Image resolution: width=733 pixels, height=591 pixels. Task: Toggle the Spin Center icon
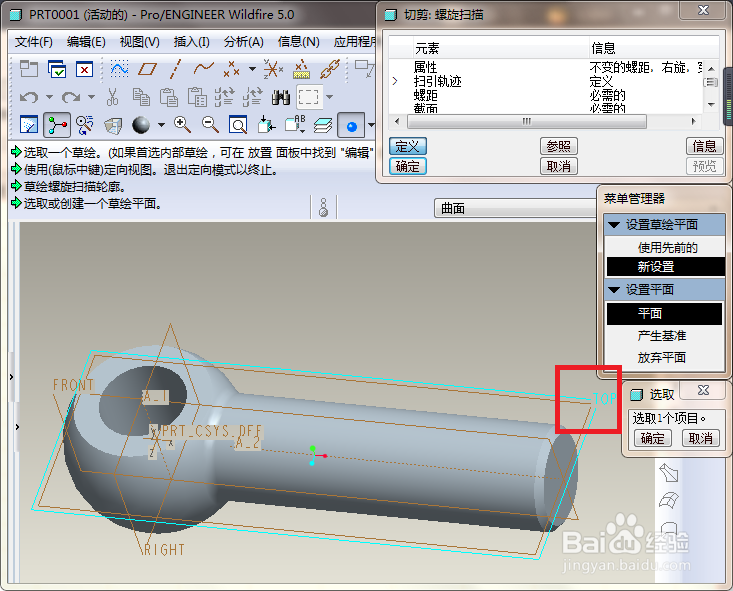(x=57, y=125)
